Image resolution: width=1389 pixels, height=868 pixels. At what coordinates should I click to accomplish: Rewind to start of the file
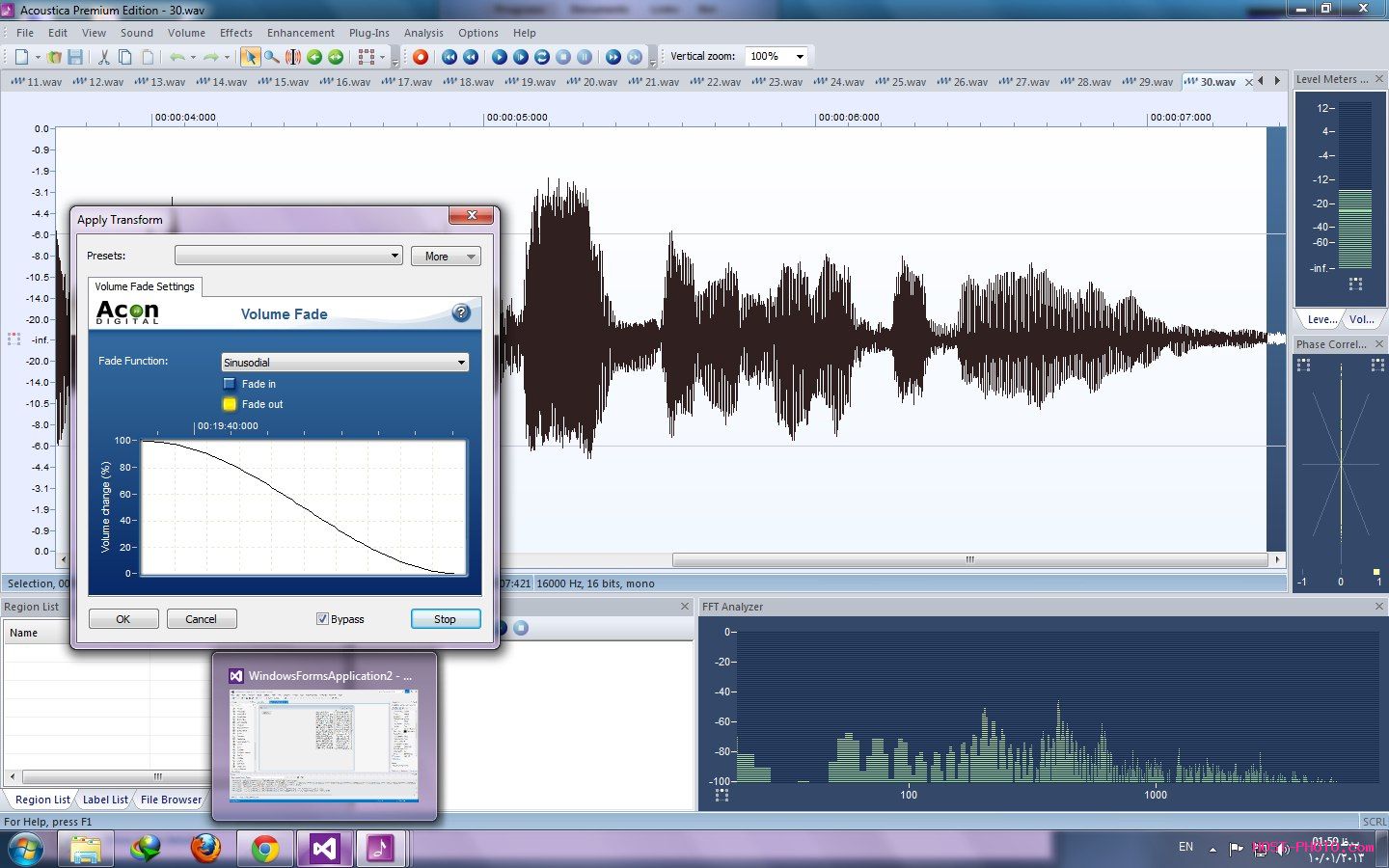[449, 57]
